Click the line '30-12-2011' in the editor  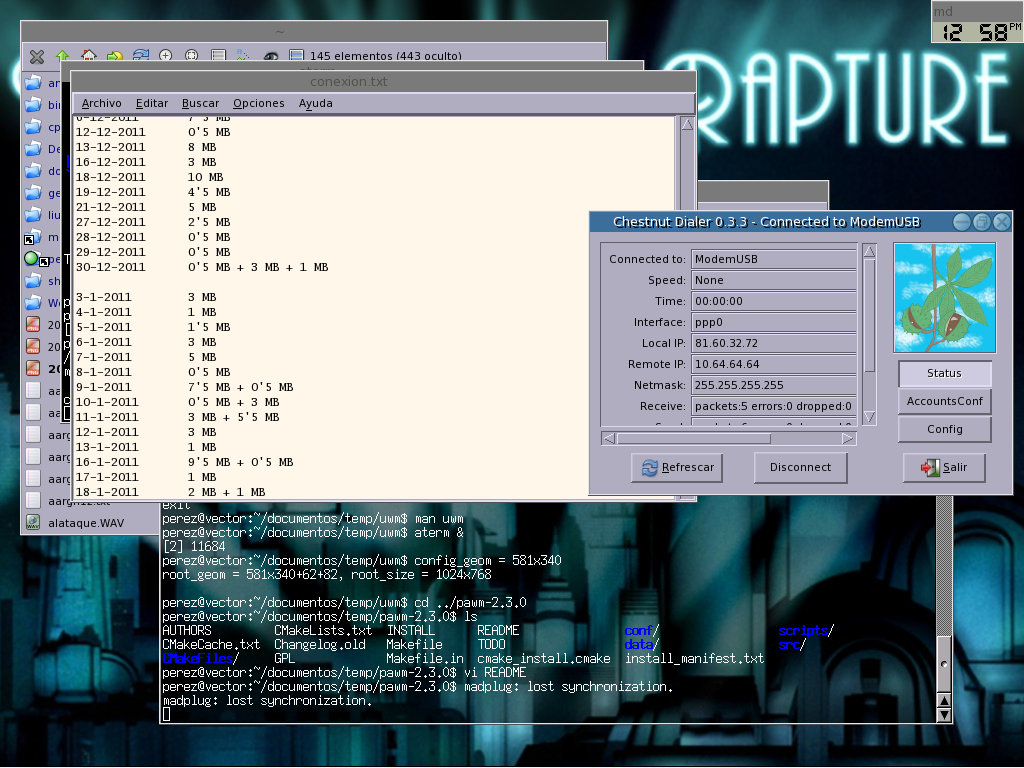(202, 267)
